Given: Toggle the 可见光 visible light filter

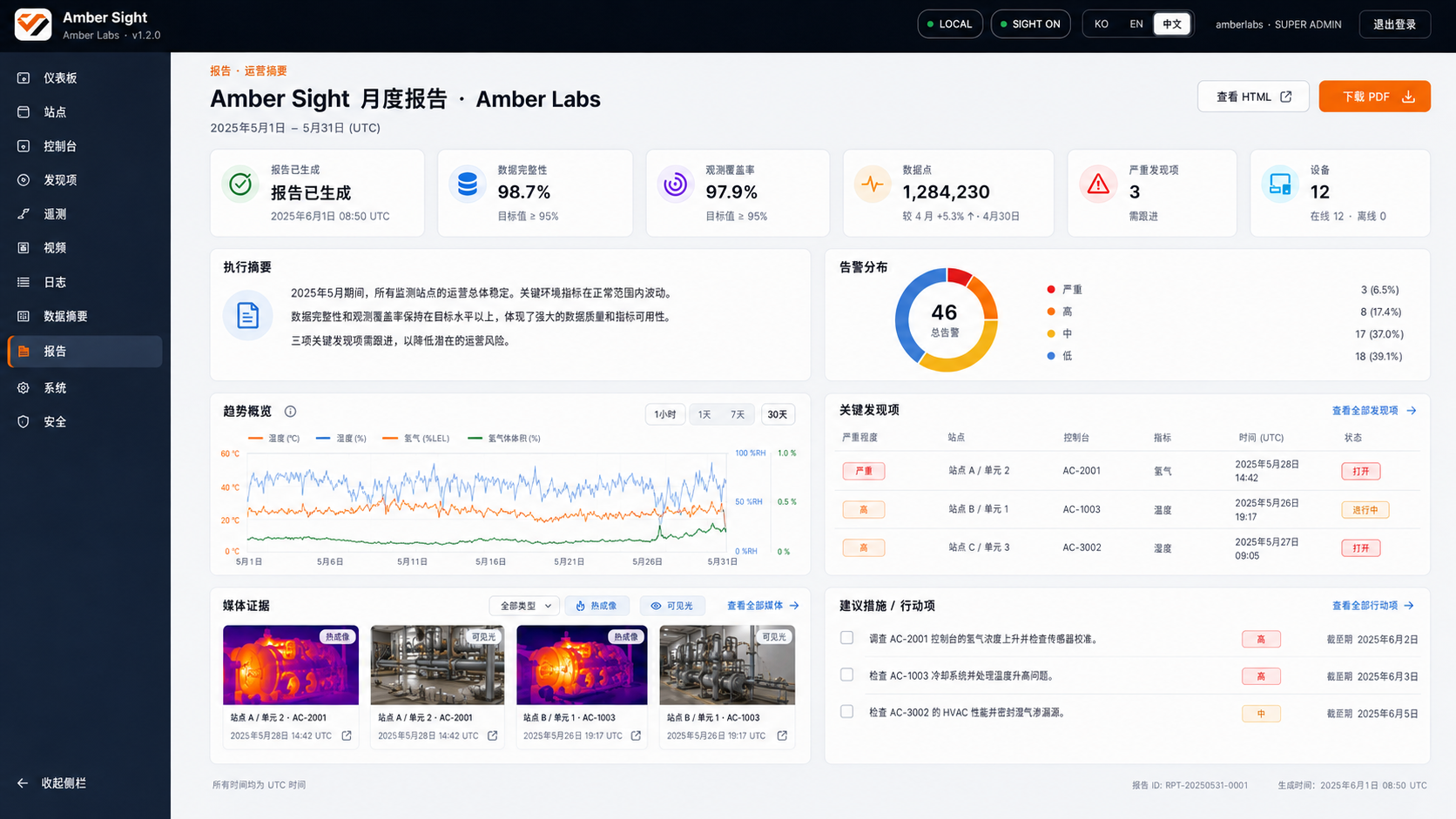Looking at the screenshot, I should click(672, 606).
